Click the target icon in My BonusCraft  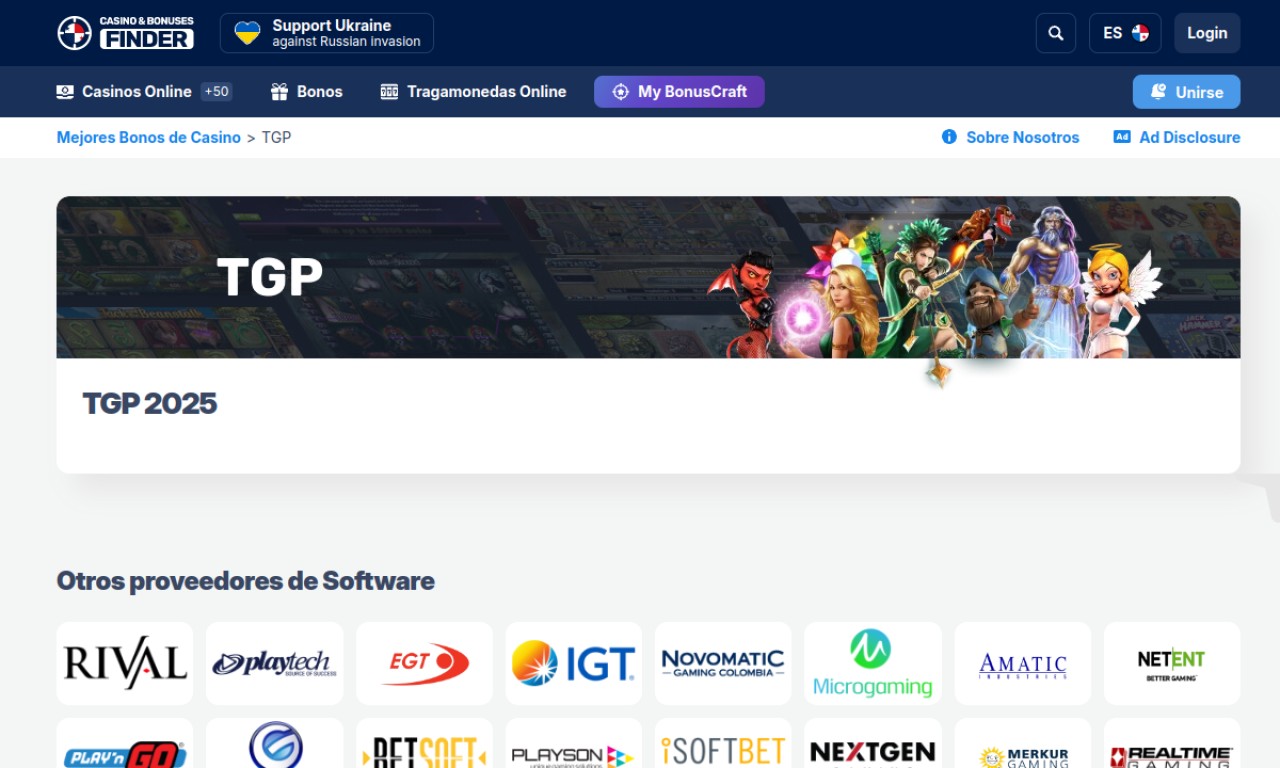point(620,92)
